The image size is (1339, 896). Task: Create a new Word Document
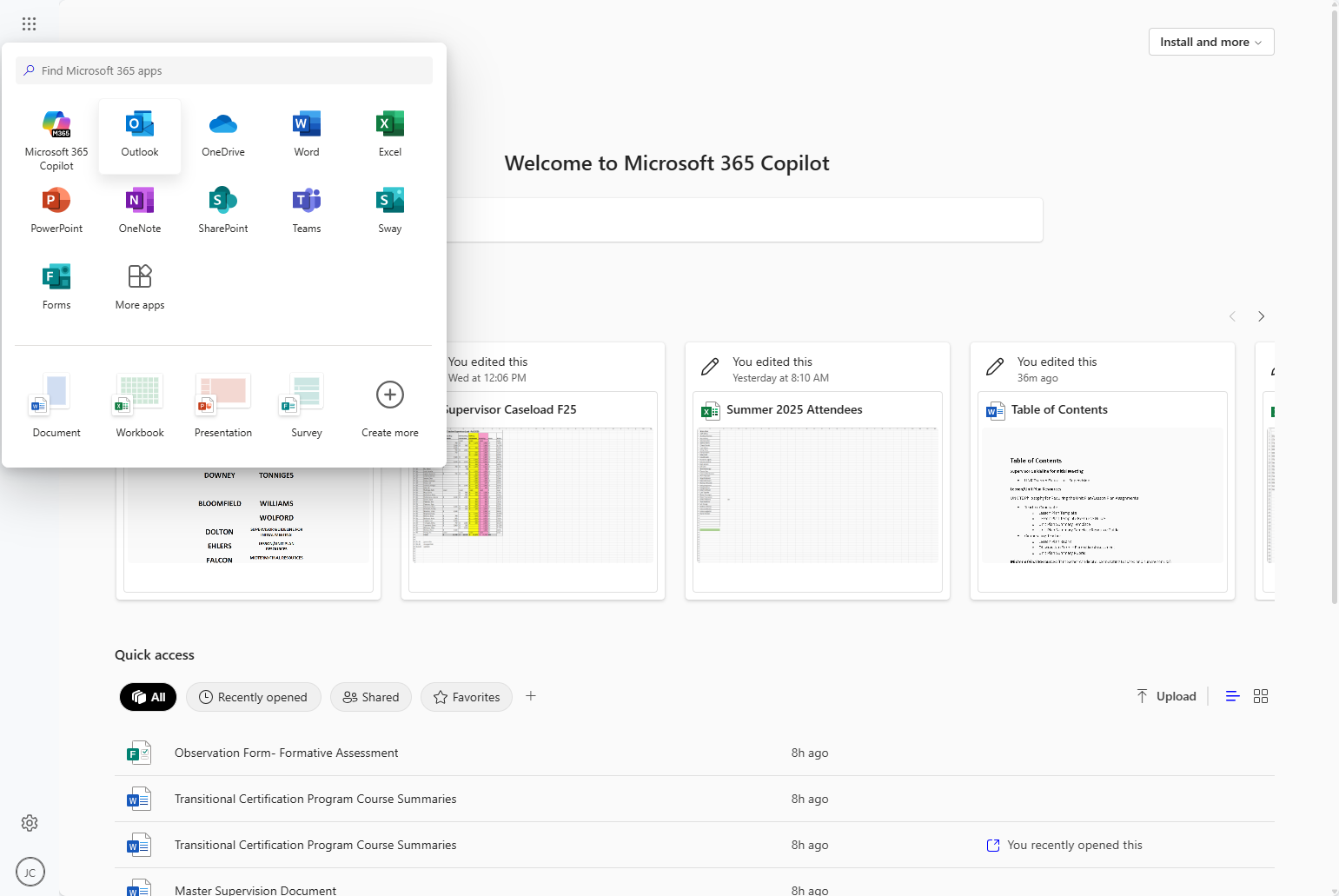coord(56,407)
